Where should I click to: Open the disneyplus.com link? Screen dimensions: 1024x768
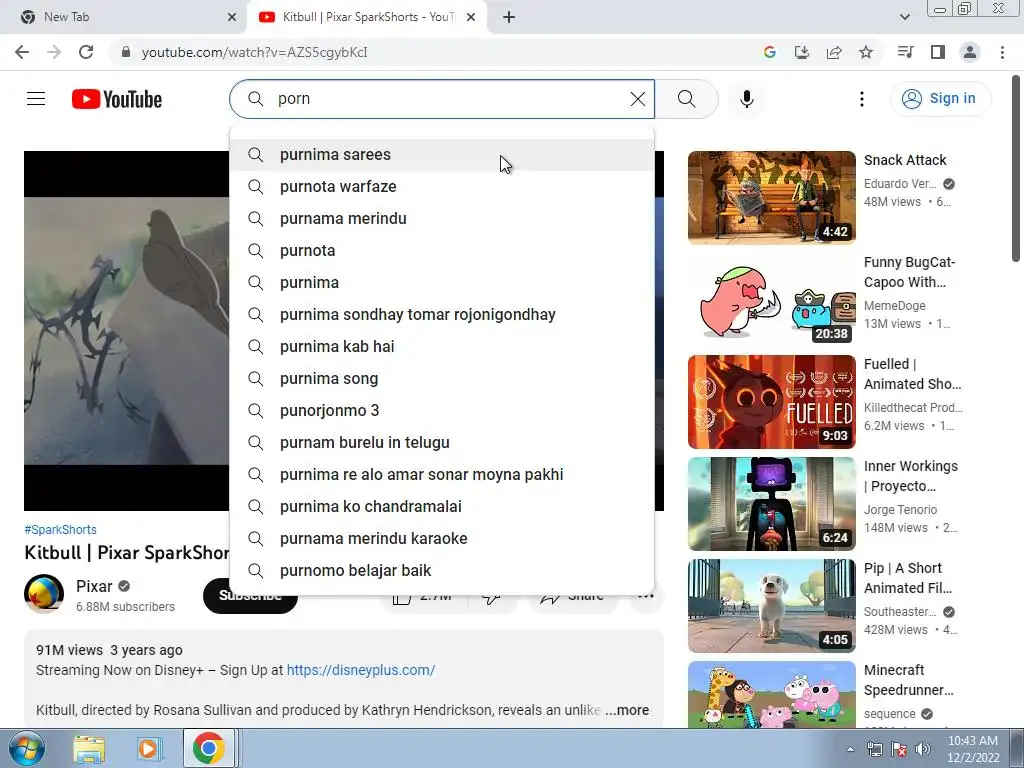tap(360, 670)
